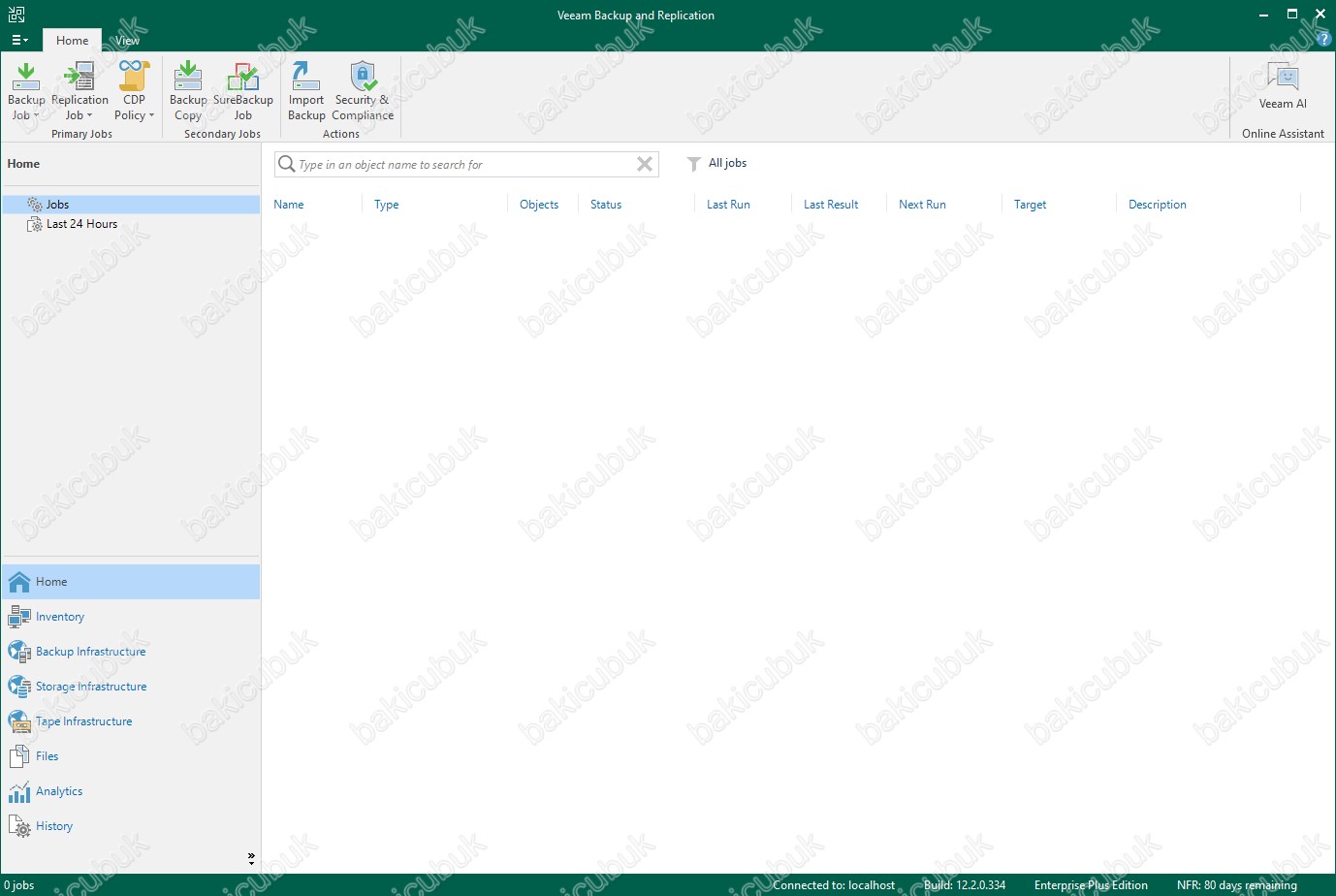
Task: Switch to the View ribbon tab
Action: click(x=127, y=41)
